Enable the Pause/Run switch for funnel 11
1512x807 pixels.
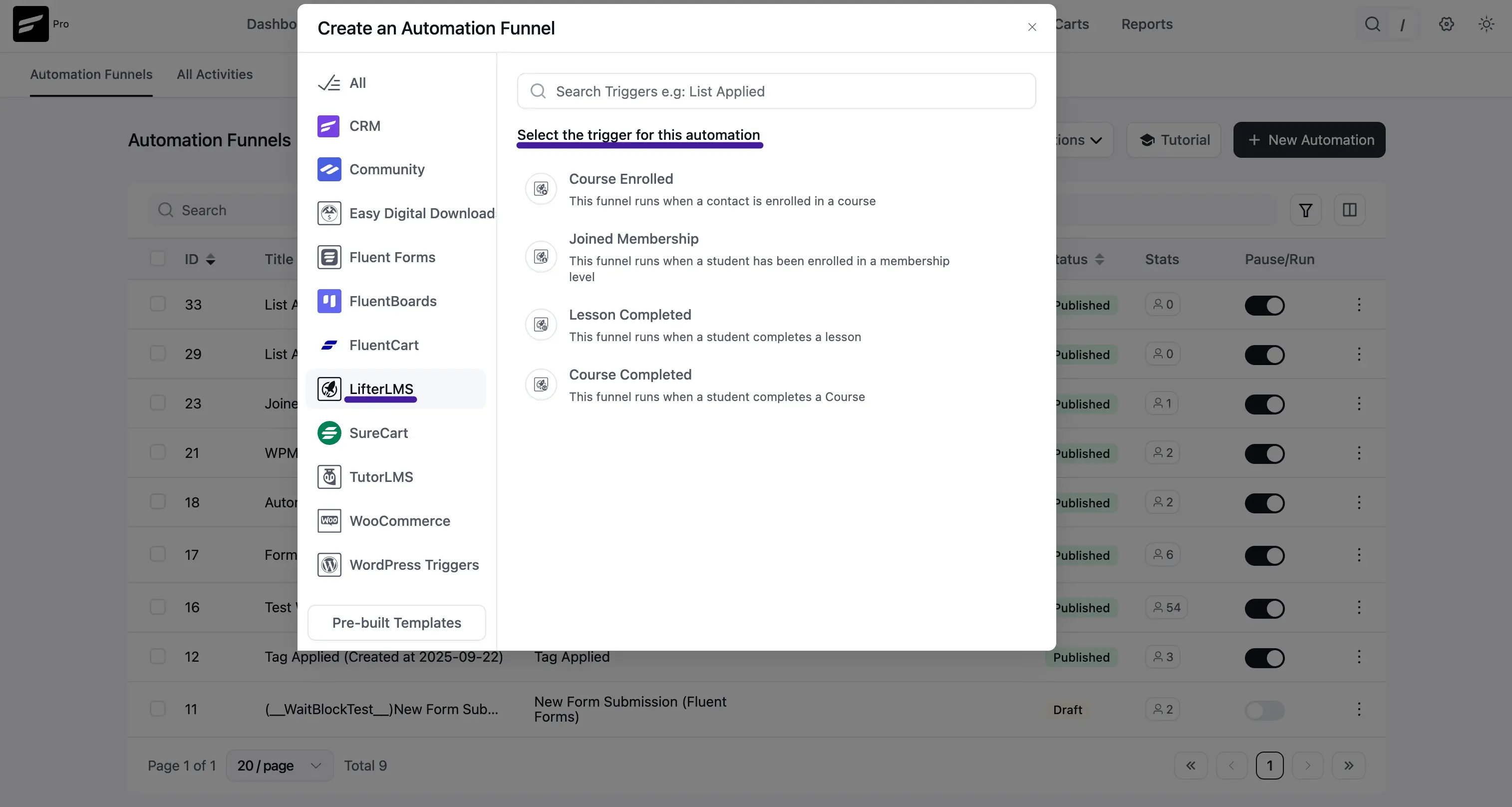pyautogui.click(x=1264, y=710)
